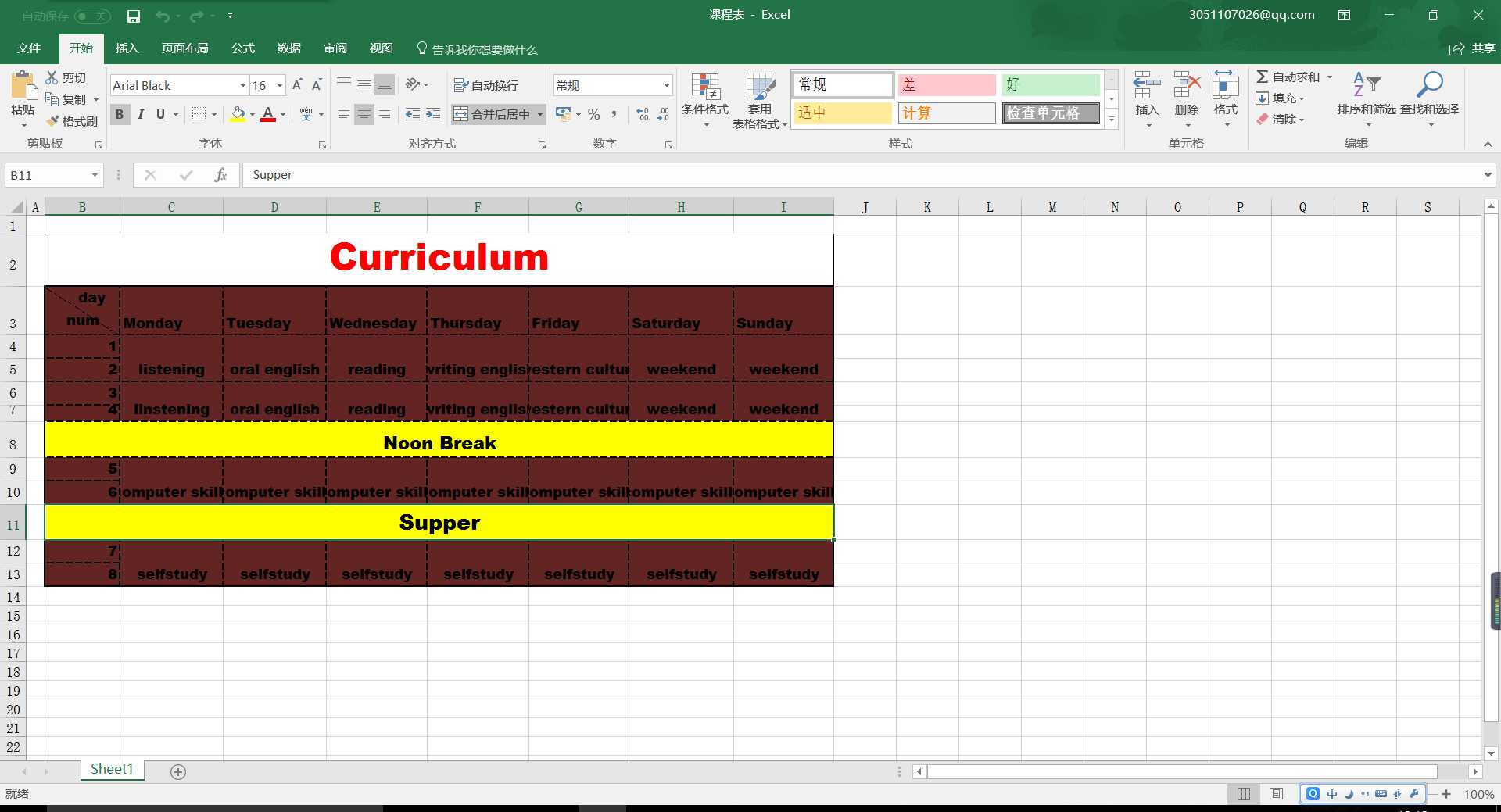The height and width of the screenshot is (812, 1501).
Task: Apply the 检查单元格 Check Cell style
Action: pos(1051,113)
